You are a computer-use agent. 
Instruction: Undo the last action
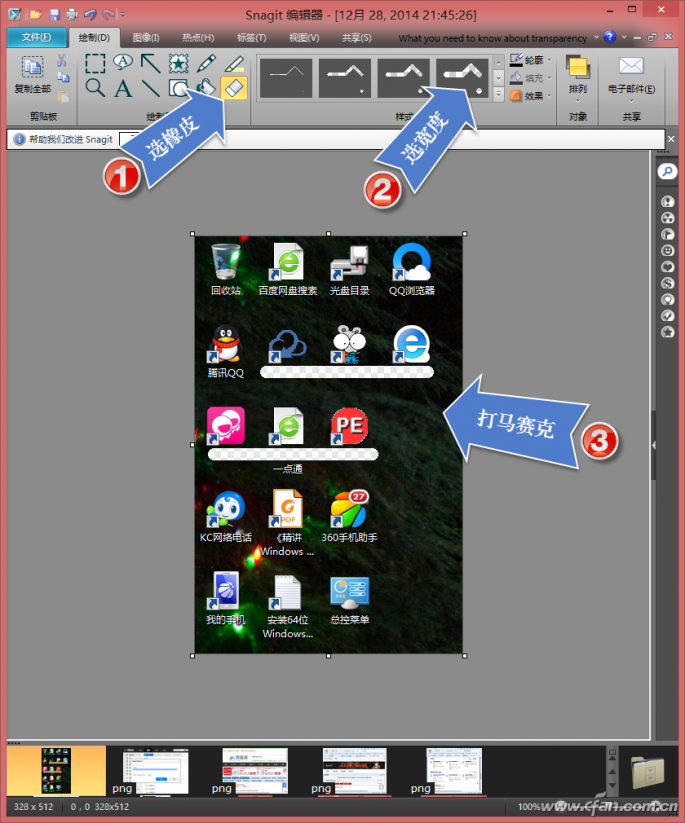click(x=90, y=14)
